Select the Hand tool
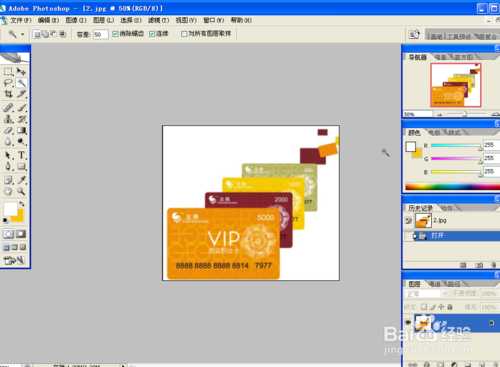This screenshot has width=500, height=367. pos(8,191)
